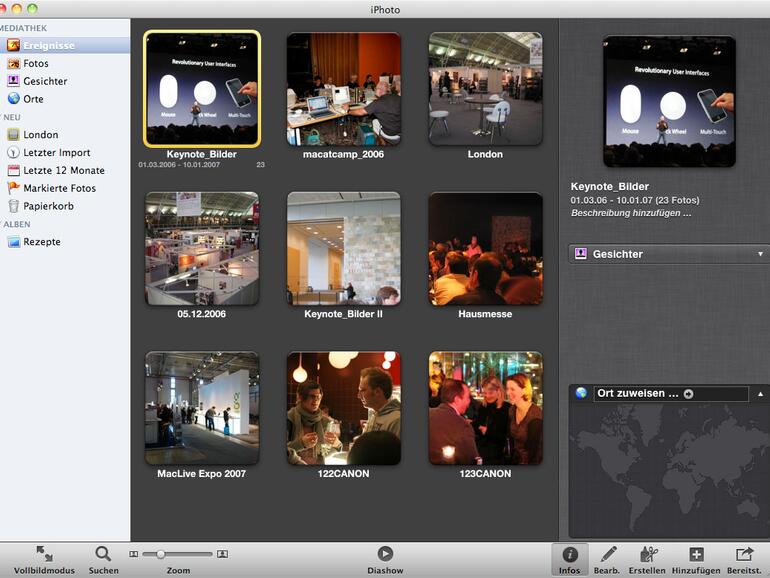Edit the Keynote_Bilder title in info panel
Image resolution: width=770 pixels, height=578 pixels.
pyautogui.click(x=609, y=187)
